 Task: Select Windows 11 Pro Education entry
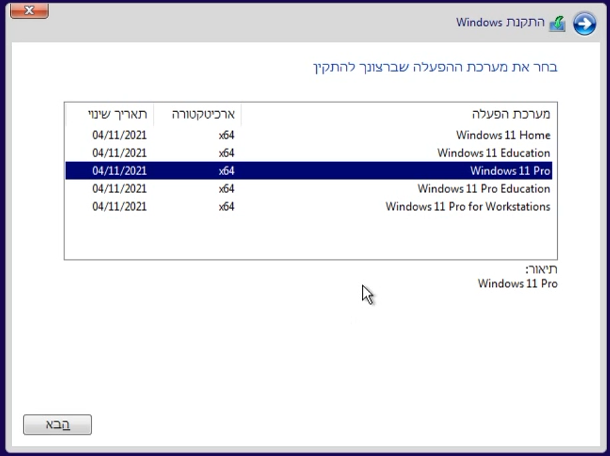tap(309, 189)
